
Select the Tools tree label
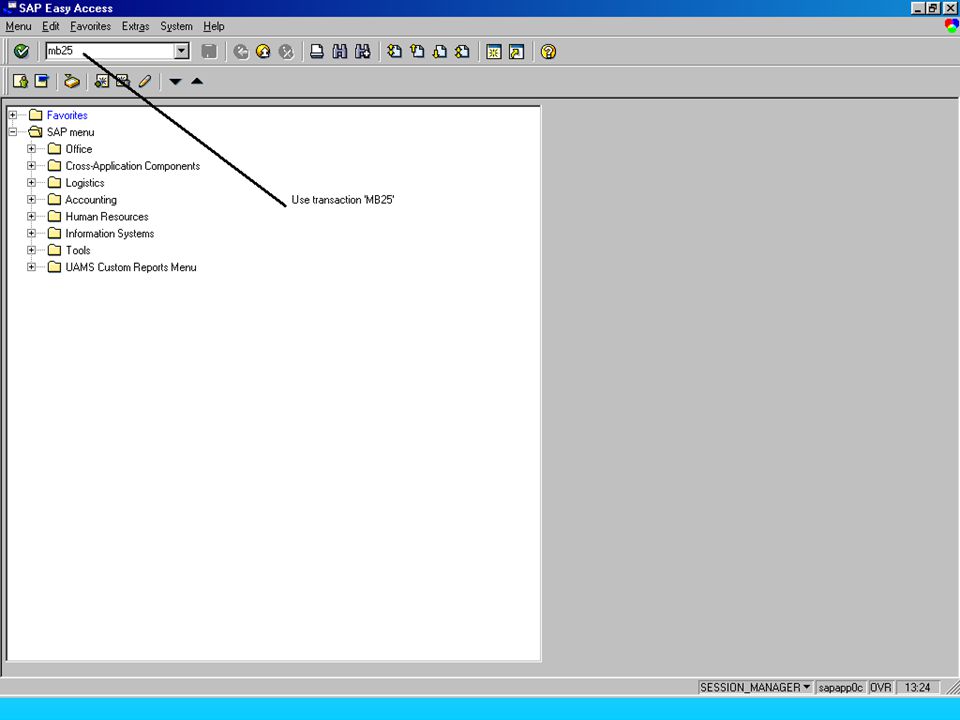click(78, 250)
